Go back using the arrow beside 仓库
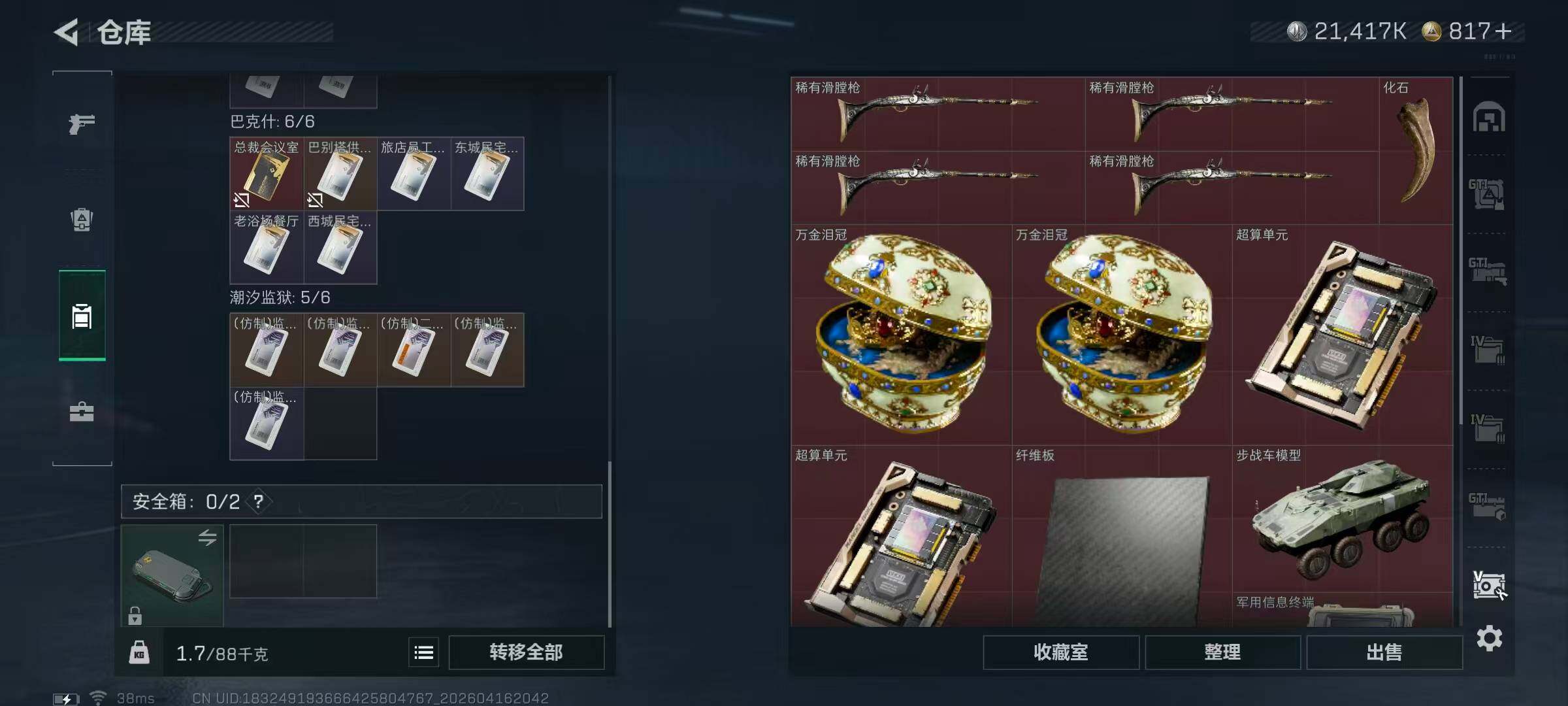The width and height of the screenshot is (1568, 706). [x=67, y=32]
